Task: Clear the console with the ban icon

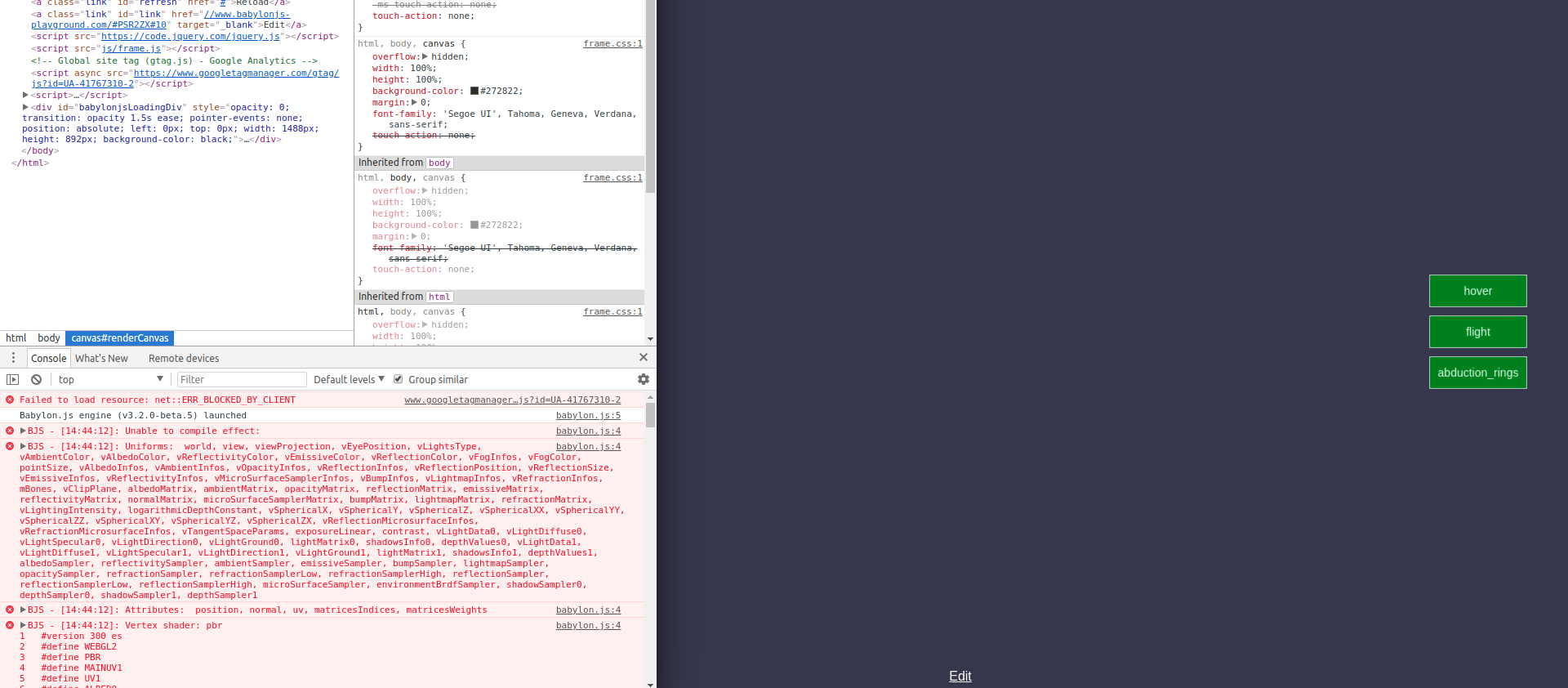Action: pos(36,379)
